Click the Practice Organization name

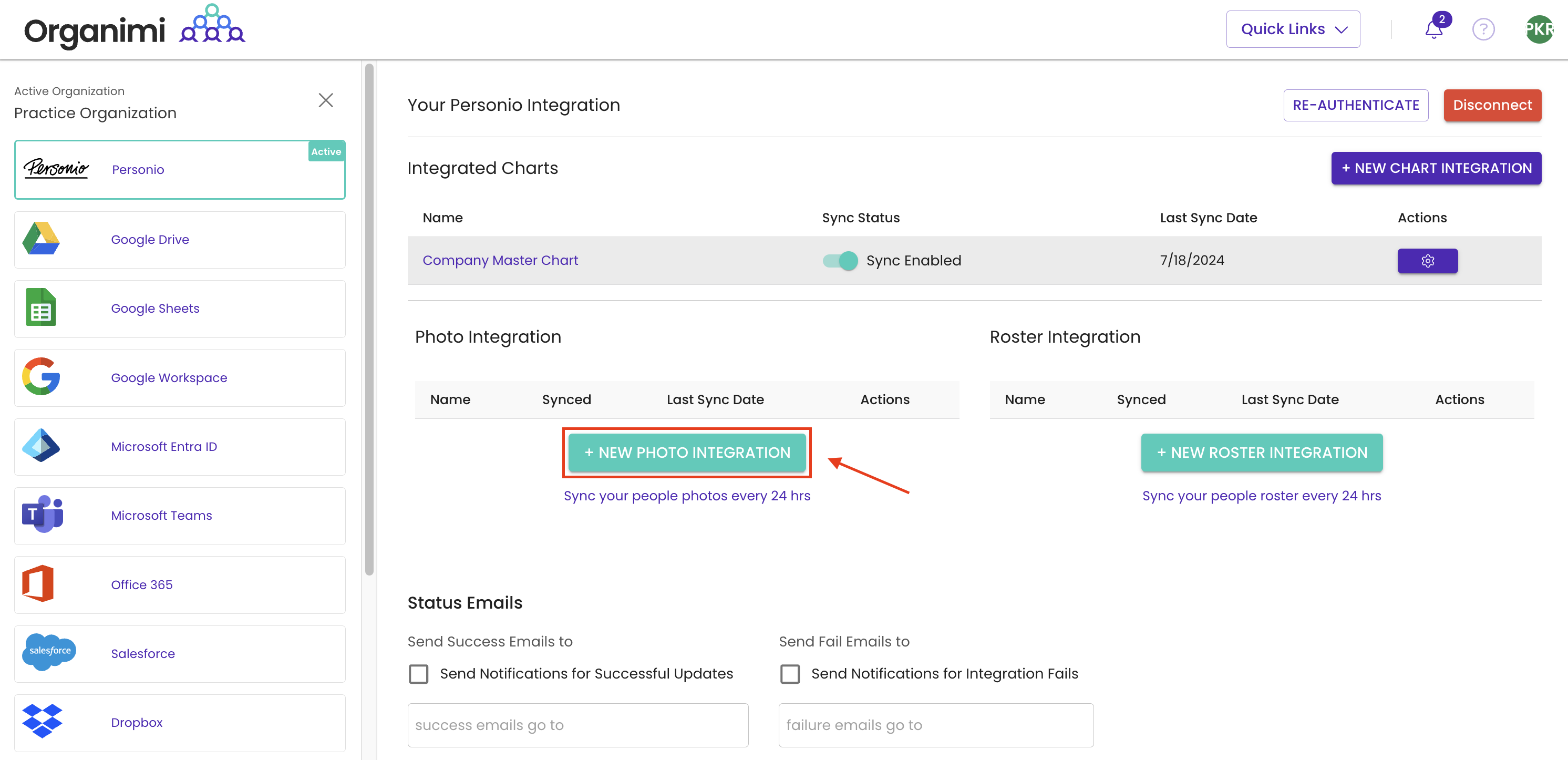[x=95, y=112]
